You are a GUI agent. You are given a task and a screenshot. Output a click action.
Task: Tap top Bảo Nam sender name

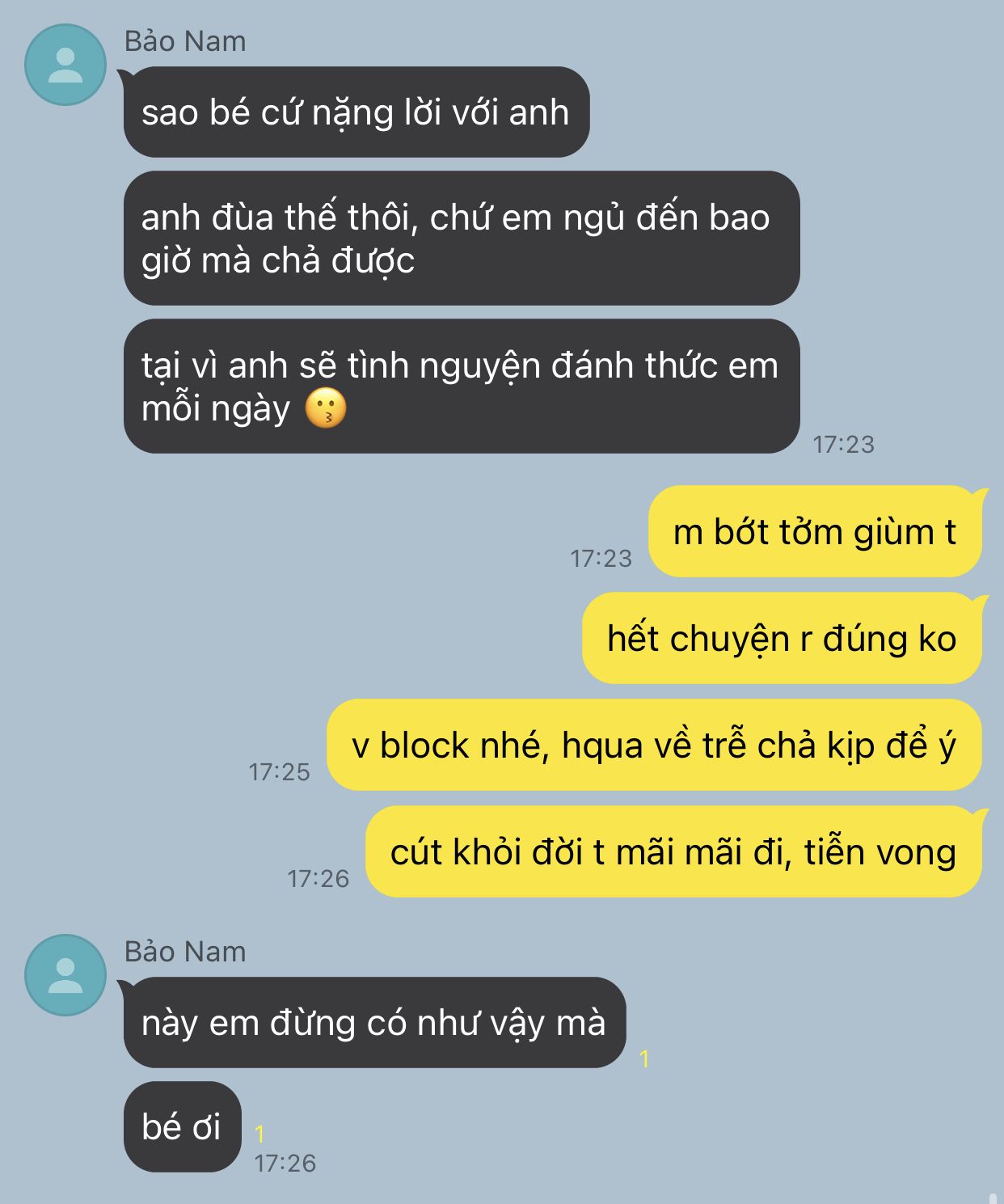tap(185, 41)
